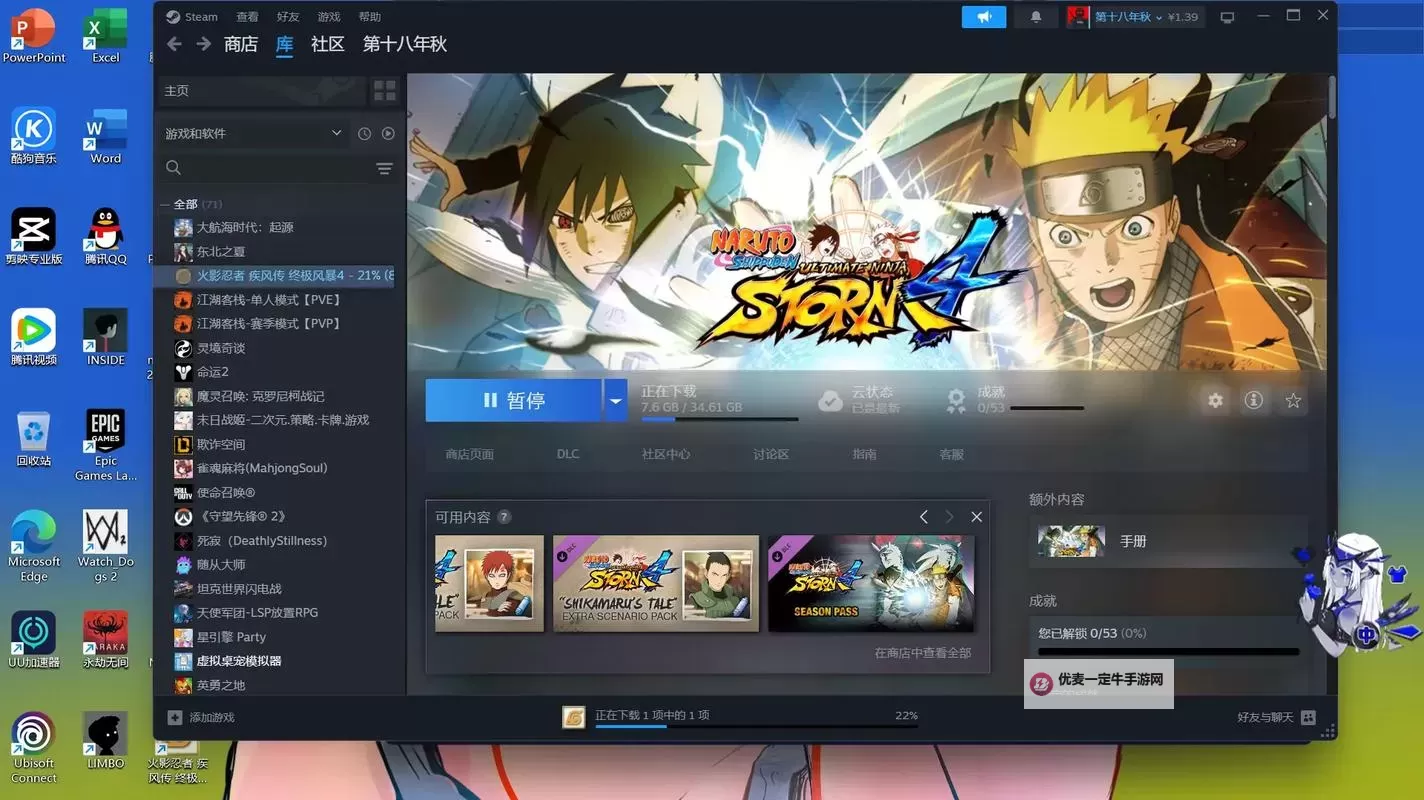This screenshot has width=1424, height=800.
Task: Open the 社区中心 tab
Action: pos(666,455)
